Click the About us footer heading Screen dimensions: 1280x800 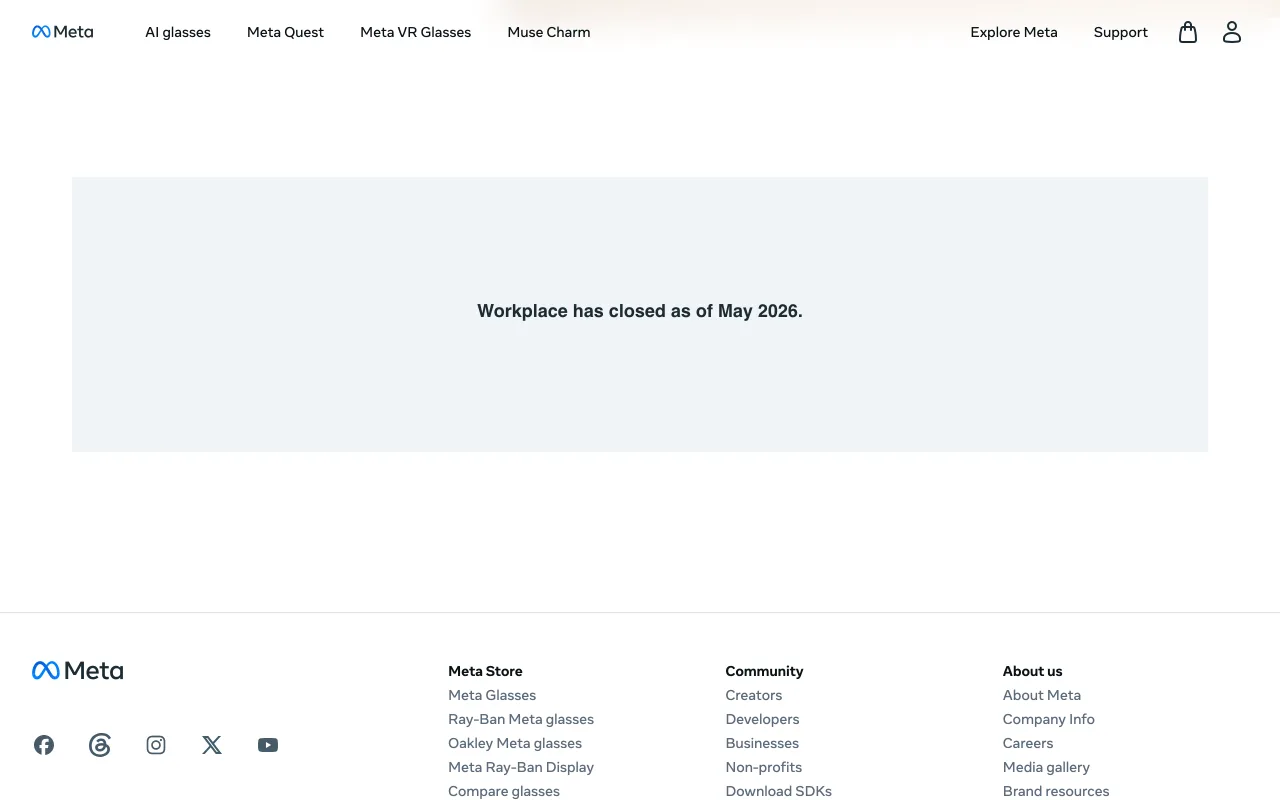click(x=1033, y=671)
